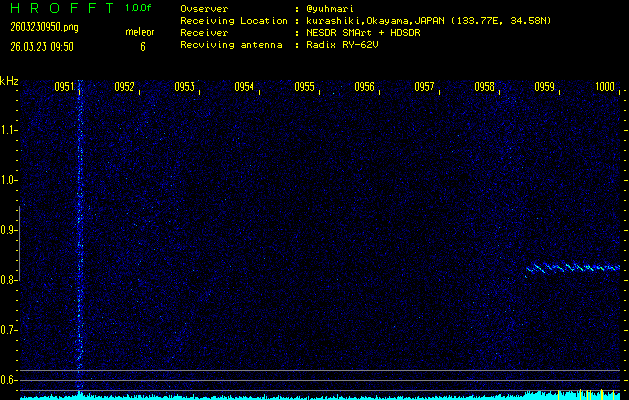Screen dimensions: 629x400
Task: Click the gray vertical range bar beside 0.9
Action: pos(20,243)
